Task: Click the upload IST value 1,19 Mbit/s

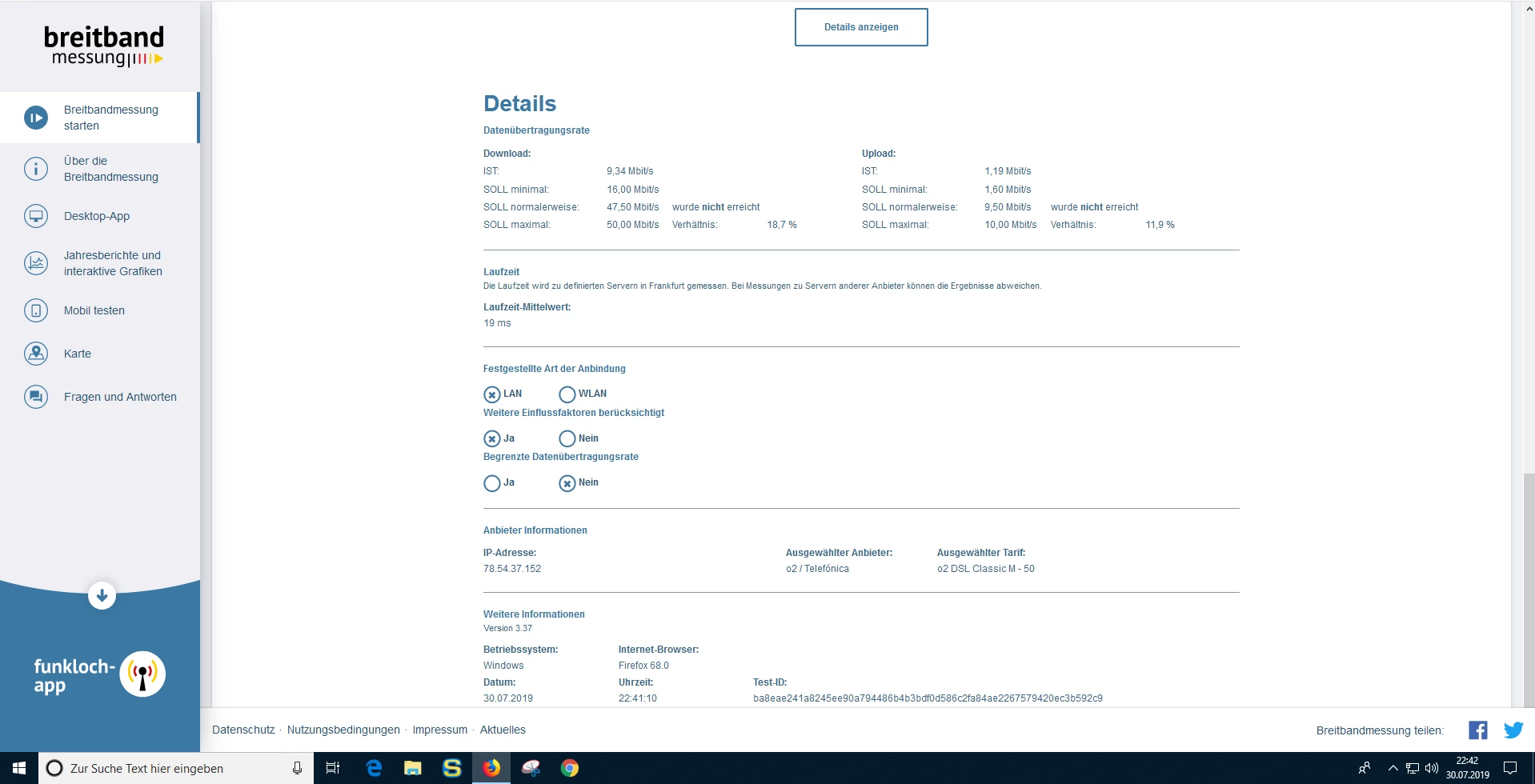Action: click(1008, 171)
